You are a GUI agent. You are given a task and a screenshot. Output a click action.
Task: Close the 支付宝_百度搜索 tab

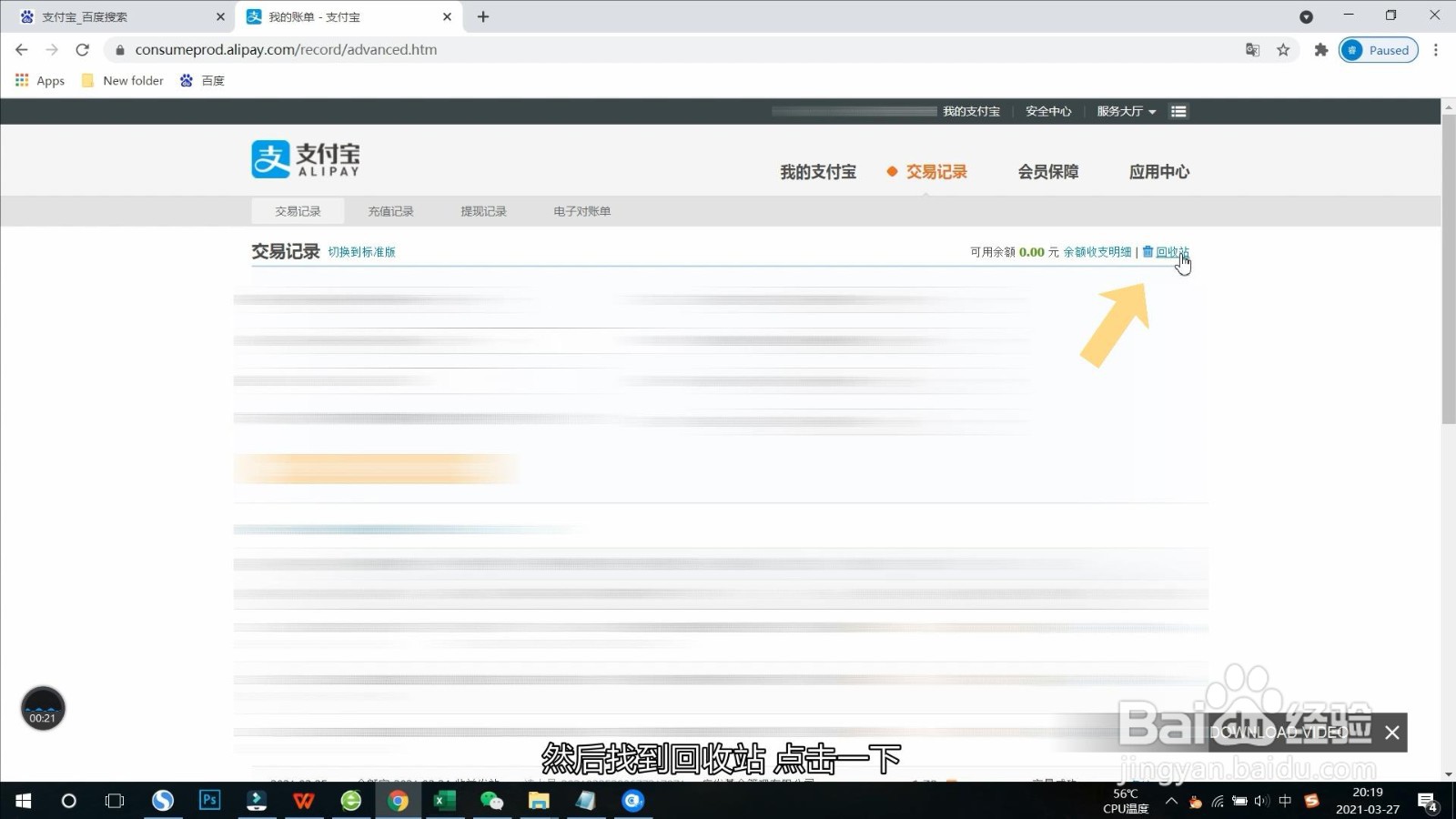[220, 16]
